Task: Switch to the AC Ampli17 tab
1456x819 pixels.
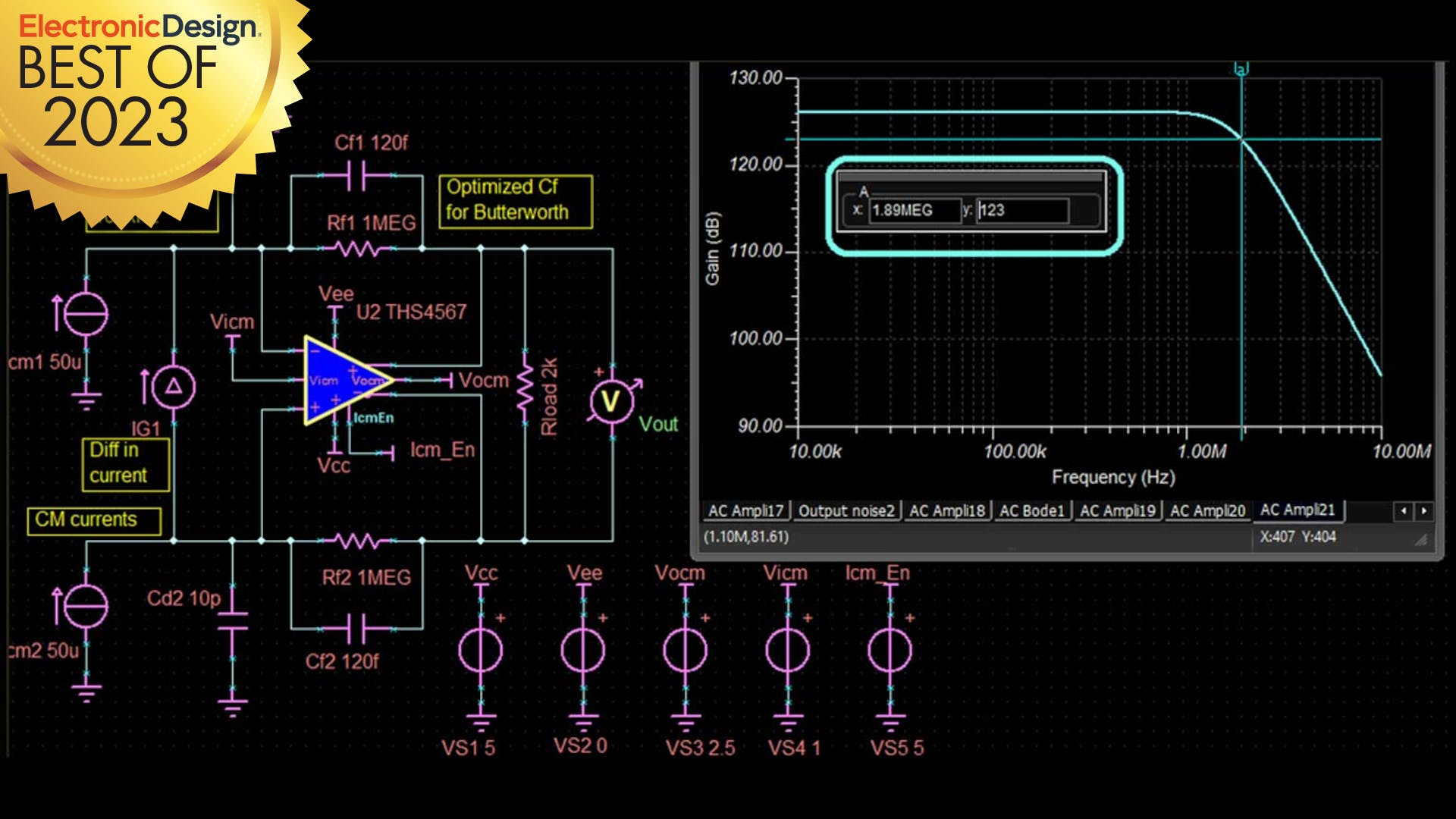Action: [745, 511]
